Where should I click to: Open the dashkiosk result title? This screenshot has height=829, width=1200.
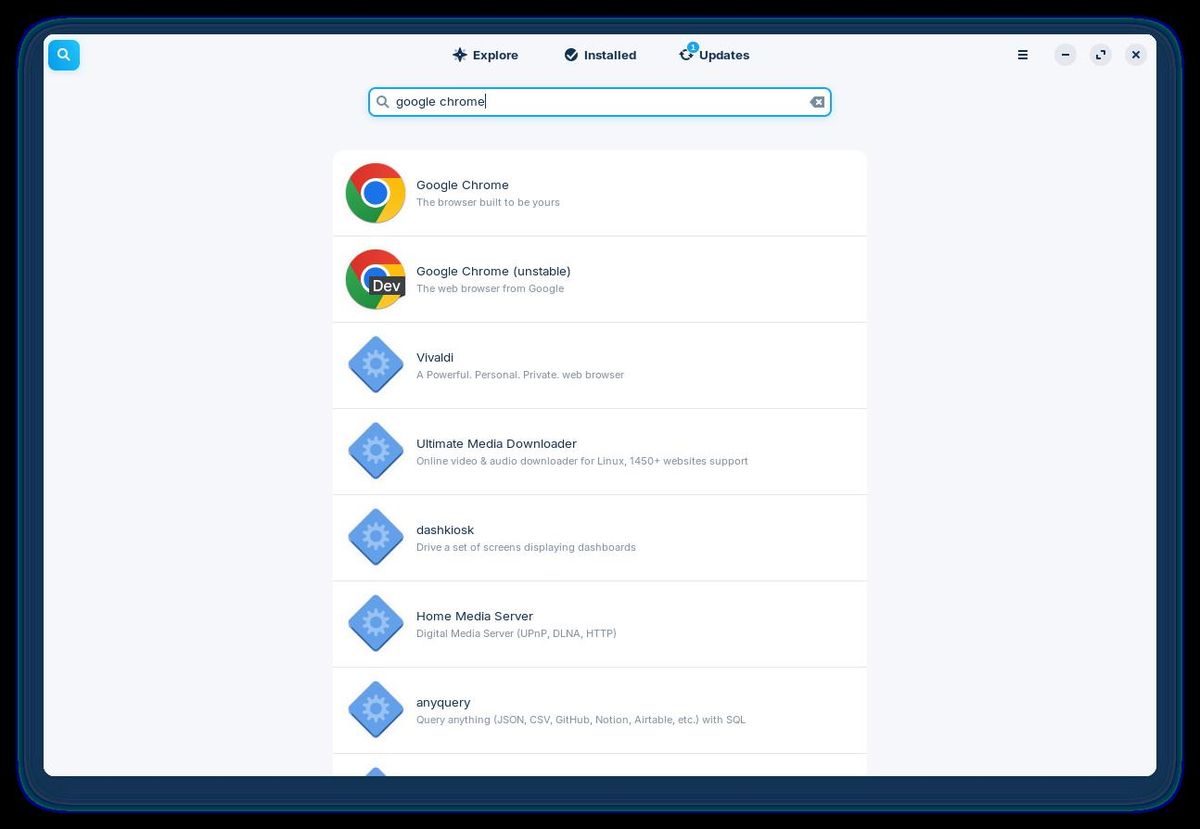click(445, 529)
